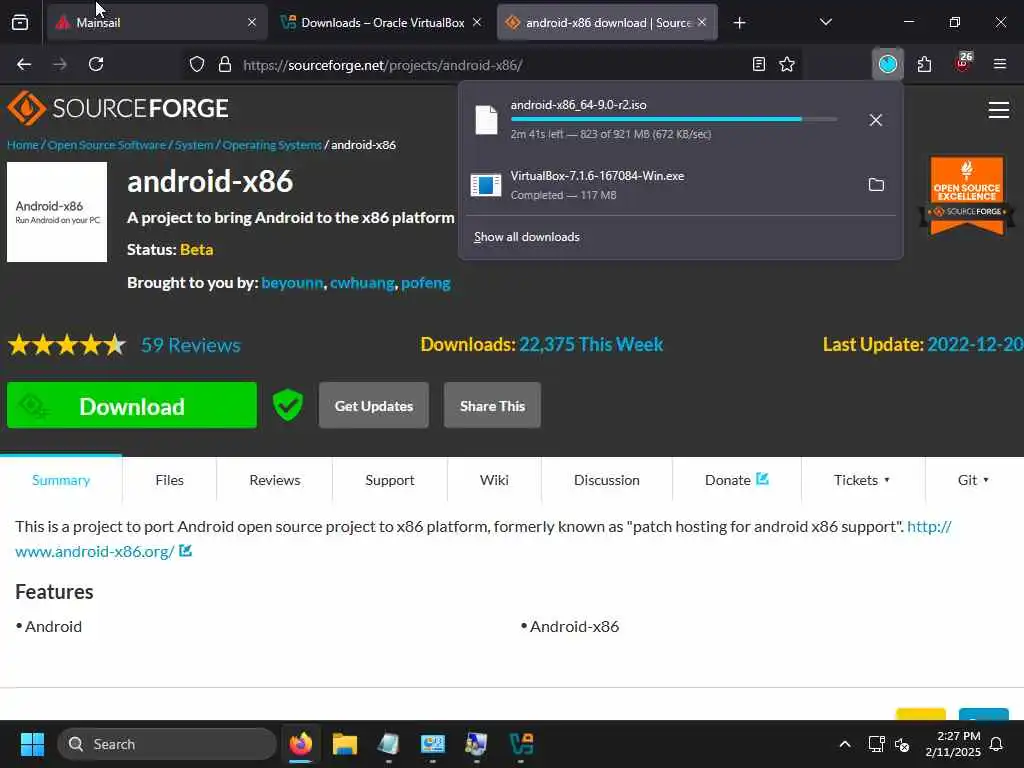Click the 22,375 This Week downloads stat

click(591, 344)
